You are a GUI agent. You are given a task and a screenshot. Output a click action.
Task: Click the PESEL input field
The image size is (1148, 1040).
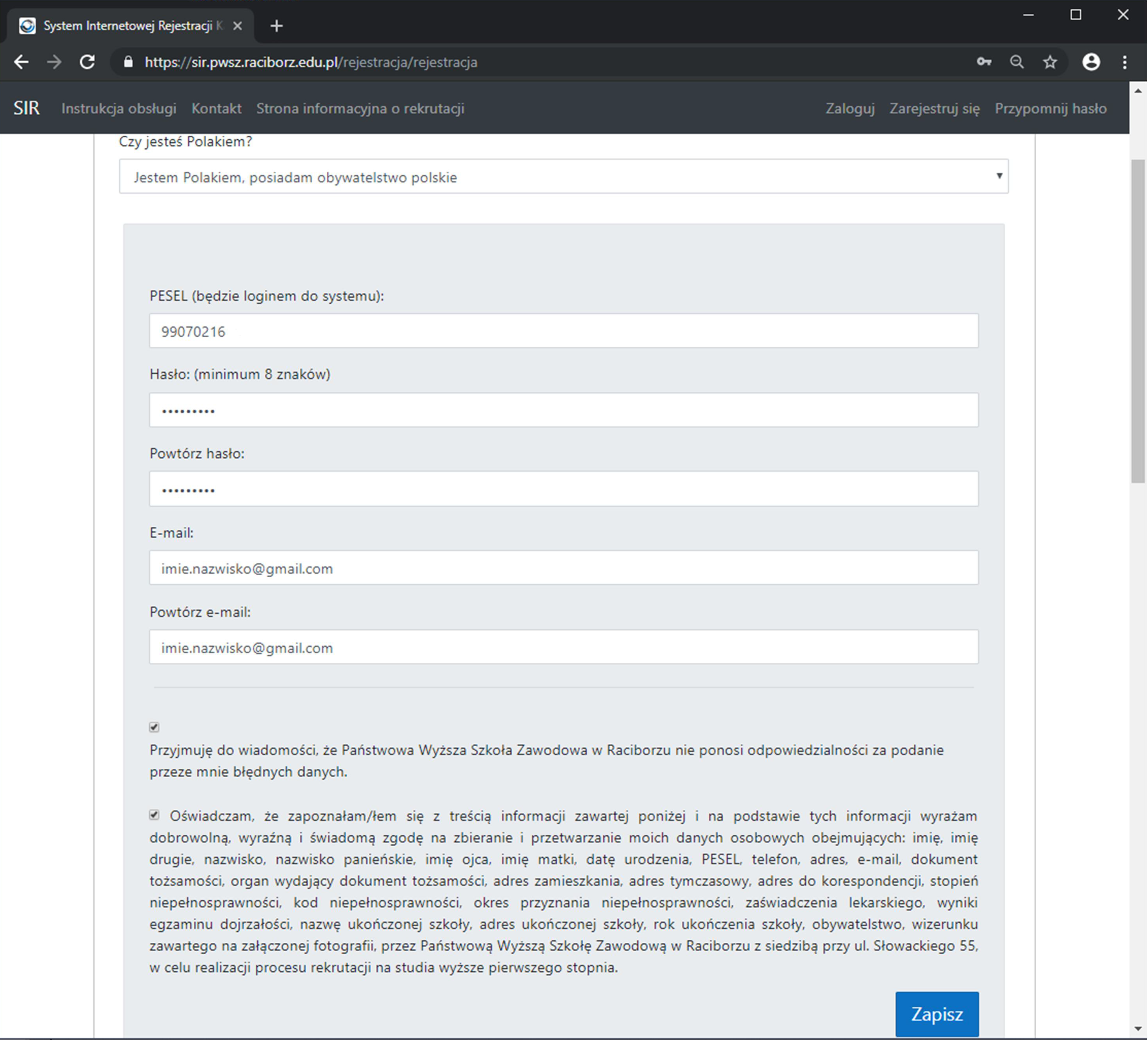tap(564, 331)
